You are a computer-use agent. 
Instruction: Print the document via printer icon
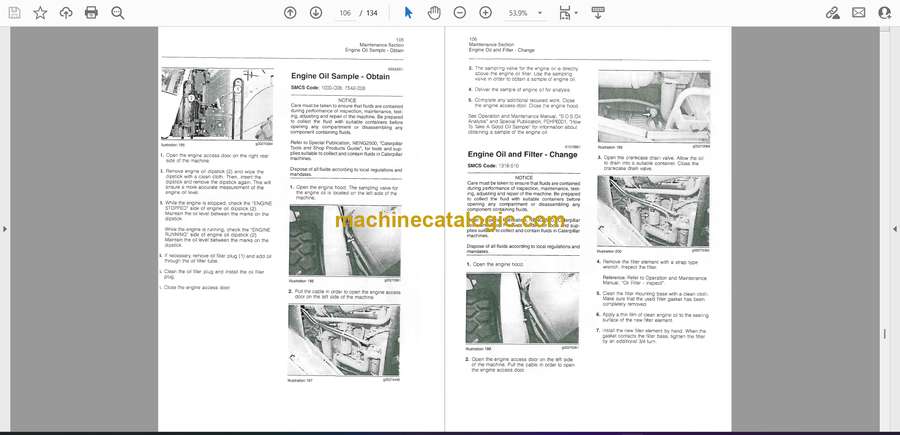tap(91, 13)
